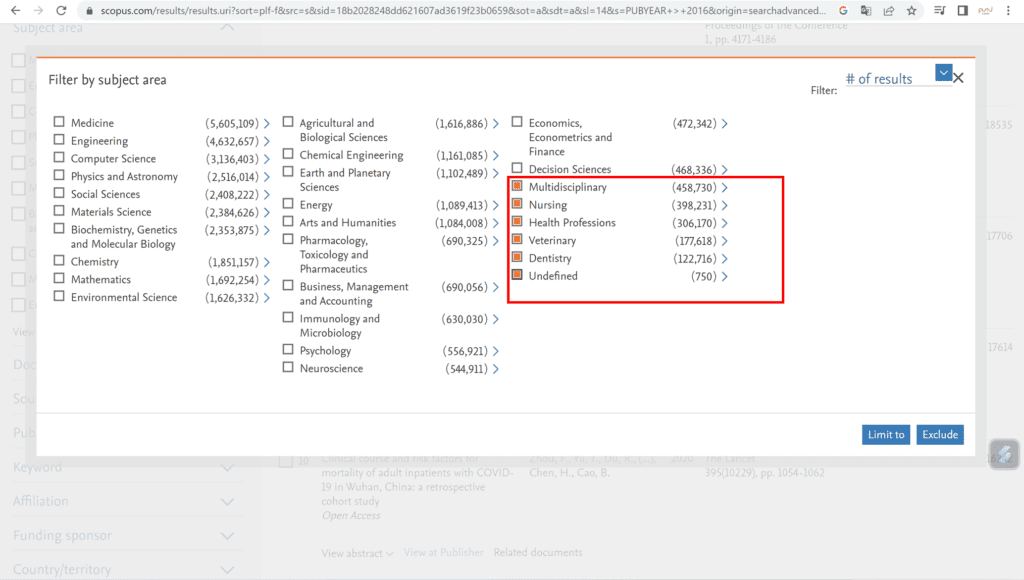Open the Google Translate extension icon
Image resolution: width=1024 pixels, height=580 pixels.
pyautogui.click(x=866, y=11)
